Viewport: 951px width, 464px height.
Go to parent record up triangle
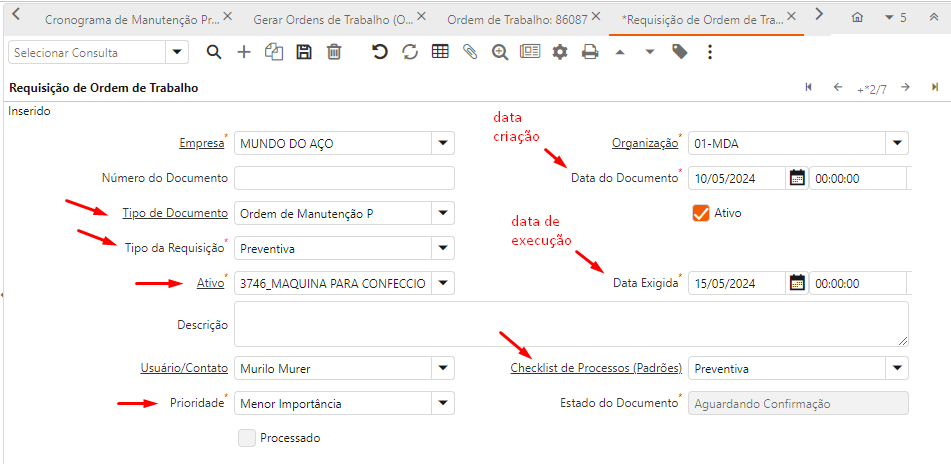[619, 53]
